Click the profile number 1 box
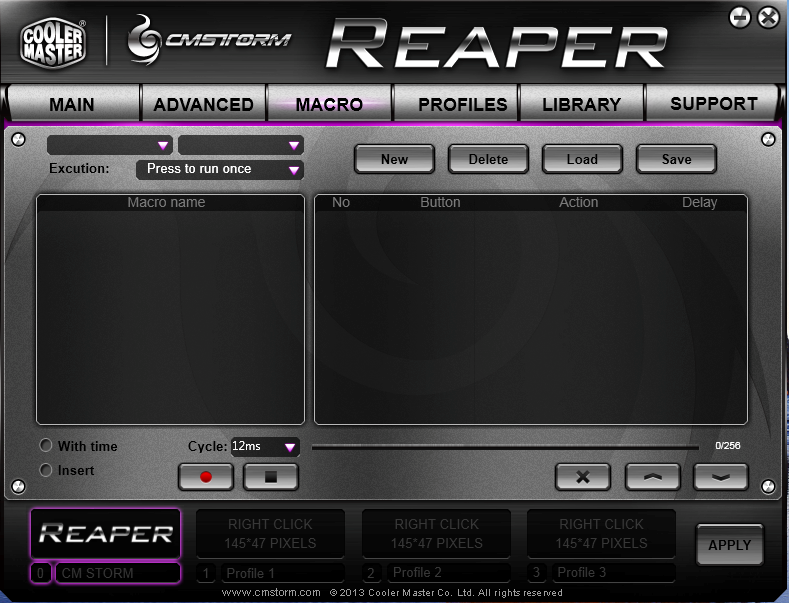This screenshot has width=789, height=603. (206, 573)
